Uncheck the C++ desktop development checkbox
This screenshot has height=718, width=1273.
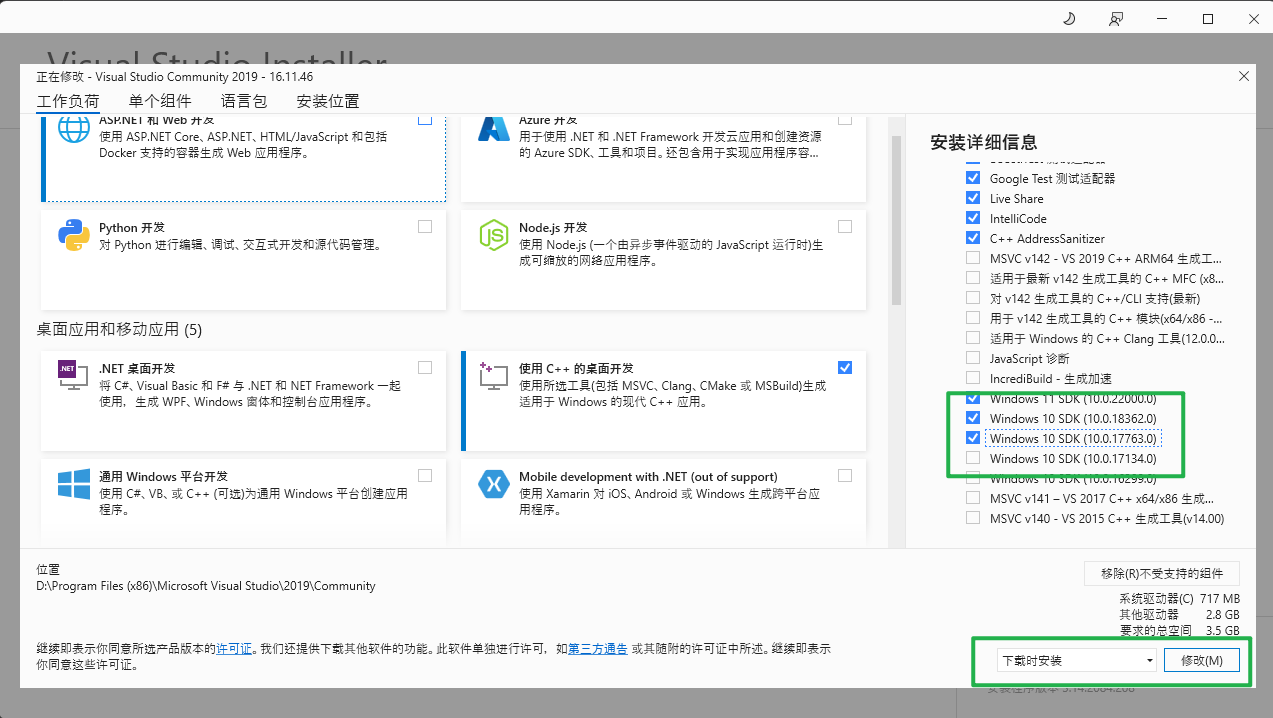(x=845, y=368)
